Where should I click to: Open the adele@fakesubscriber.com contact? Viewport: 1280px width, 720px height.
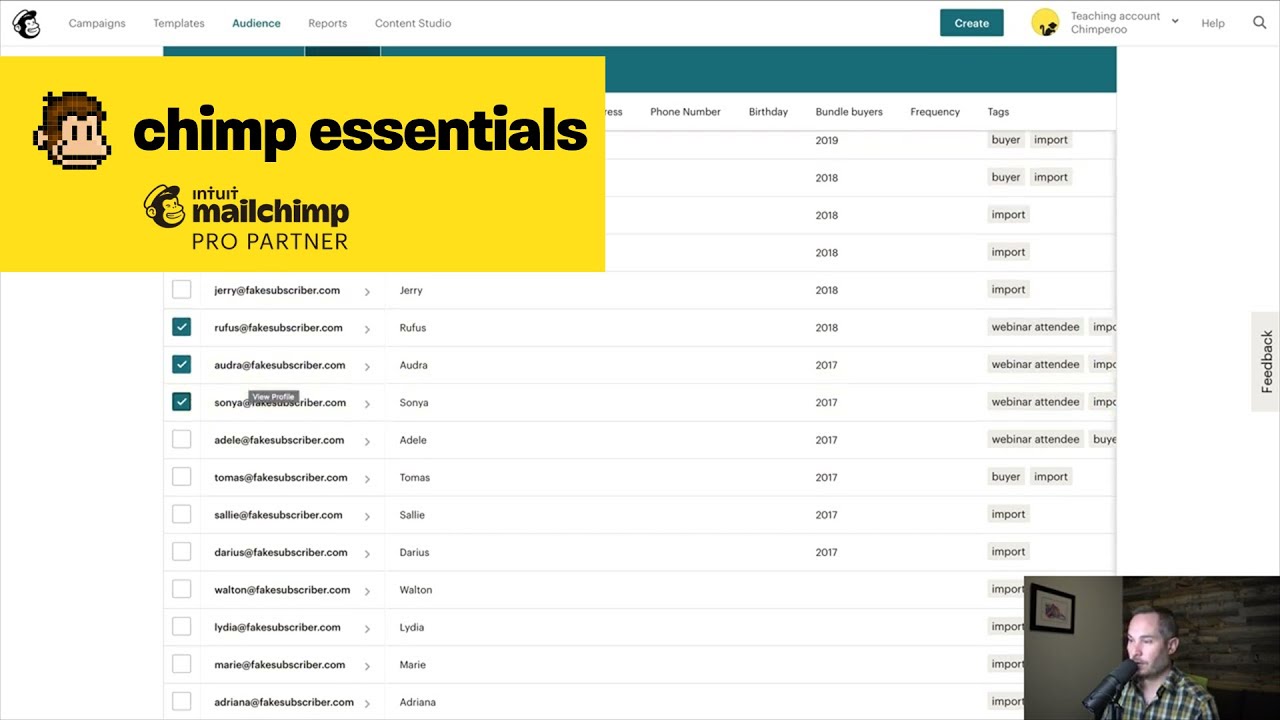pyautogui.click(x=279, y=440)
